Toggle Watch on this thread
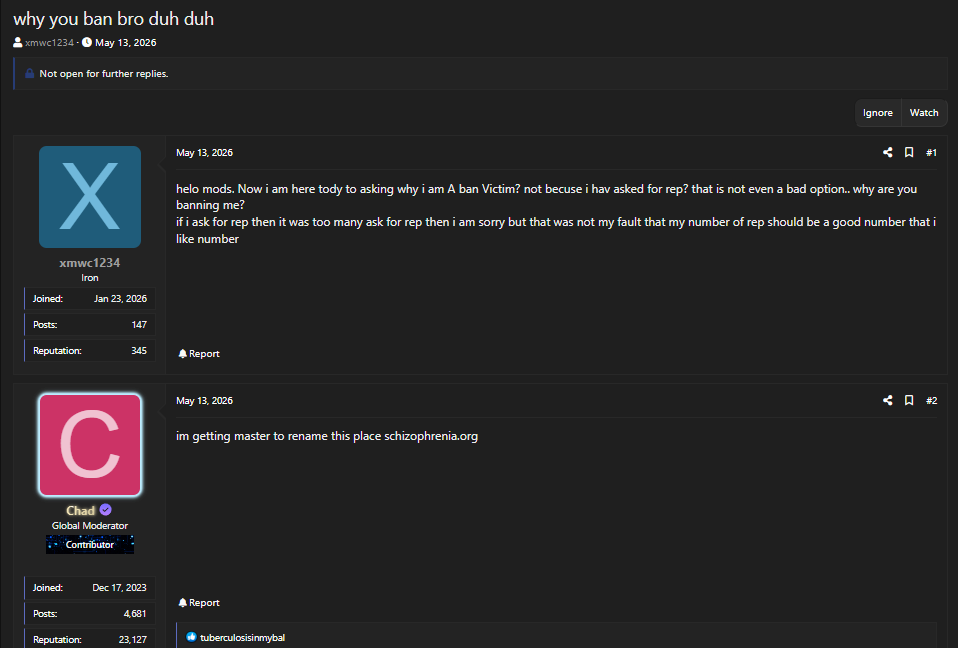Screen dimensions: 958x648 pyautogui.click(x=924, y=112)
